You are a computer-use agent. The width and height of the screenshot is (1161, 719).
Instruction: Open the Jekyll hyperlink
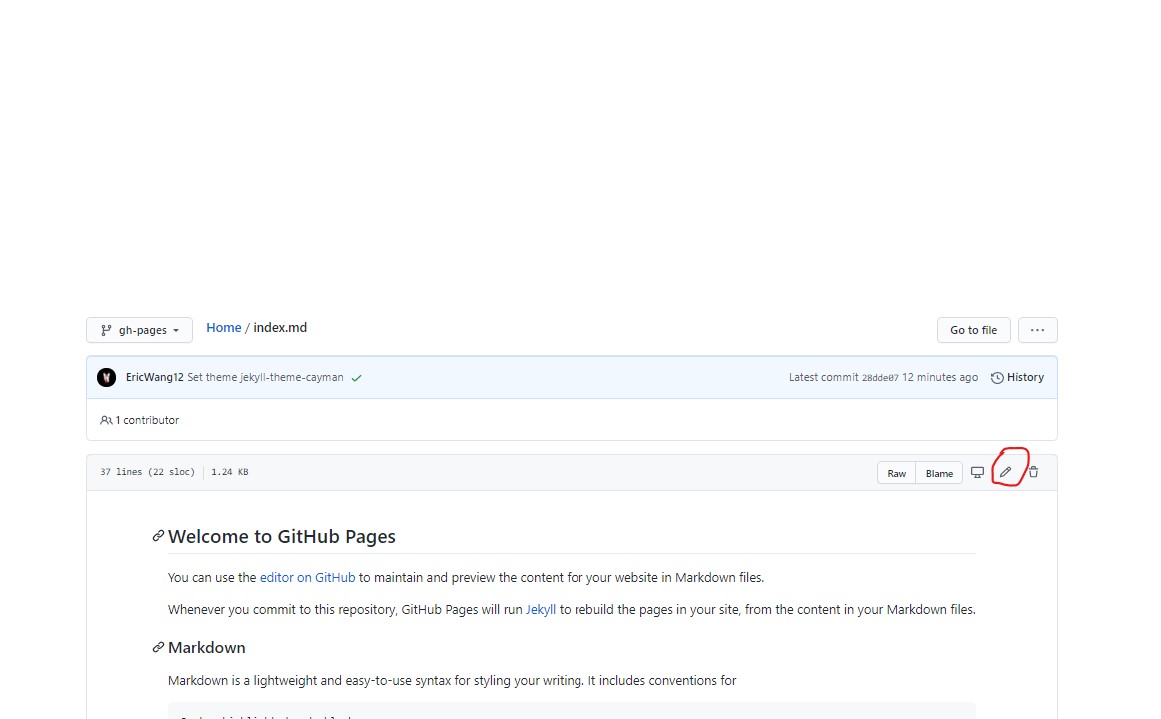coord(541,609)
